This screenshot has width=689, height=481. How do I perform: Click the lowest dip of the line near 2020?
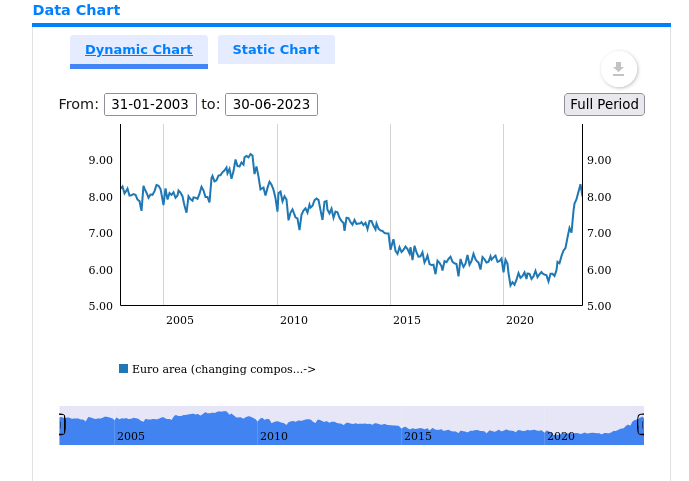[x=511, y=286]
